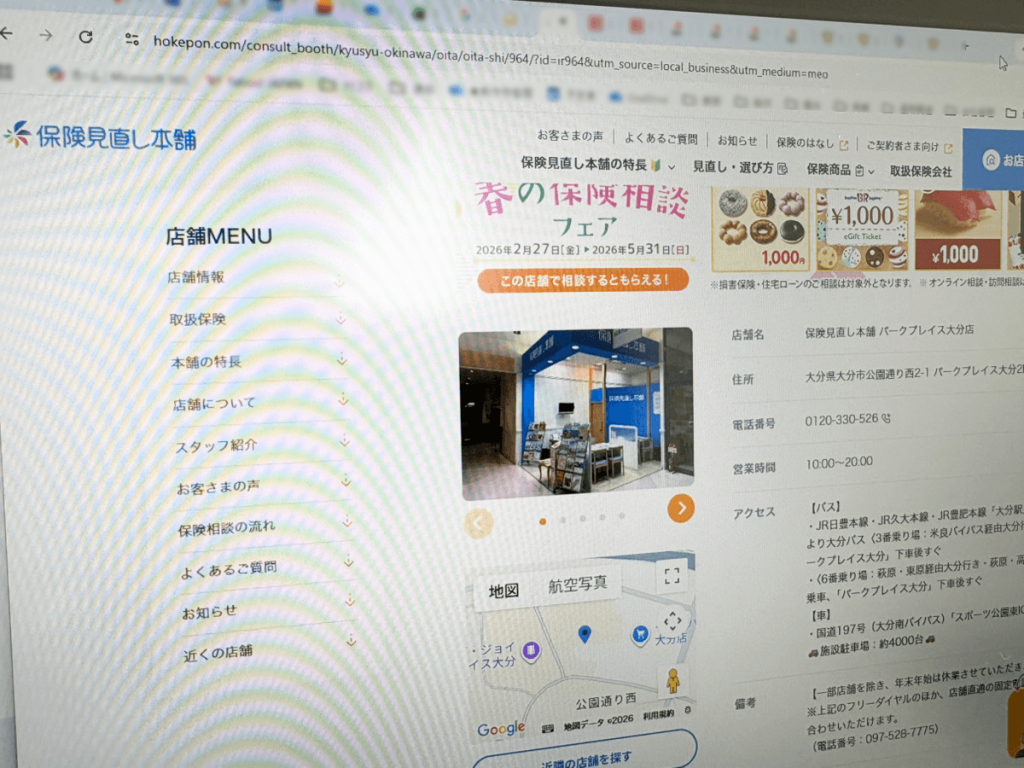Expand 保険見直し本舗の特長 menu
The height and width of the screenshot is (768, 1024).
pyautogui.click(x=598, y=164)
